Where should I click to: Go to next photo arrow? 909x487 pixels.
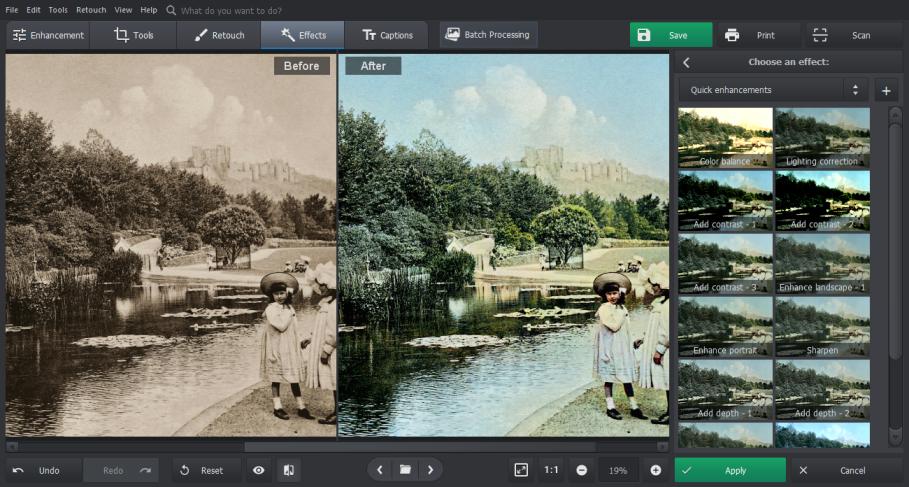click(x=430, y=470)
